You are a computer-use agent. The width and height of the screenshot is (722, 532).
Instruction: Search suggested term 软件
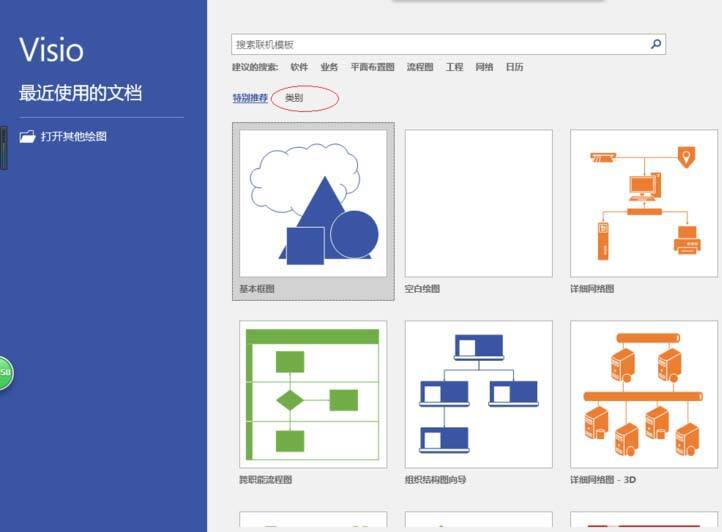299,67
